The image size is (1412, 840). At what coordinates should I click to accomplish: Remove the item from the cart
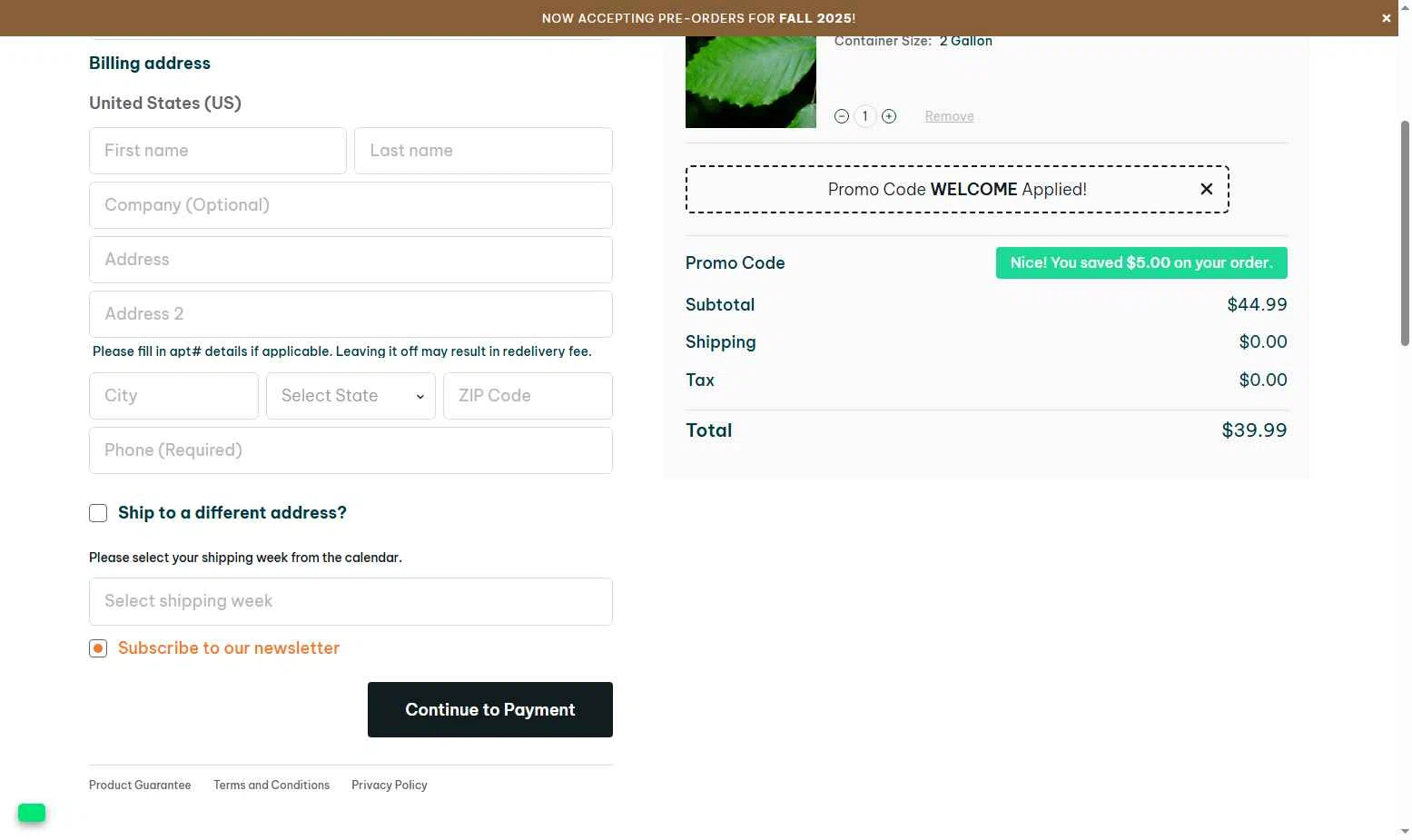click(949, 116)
